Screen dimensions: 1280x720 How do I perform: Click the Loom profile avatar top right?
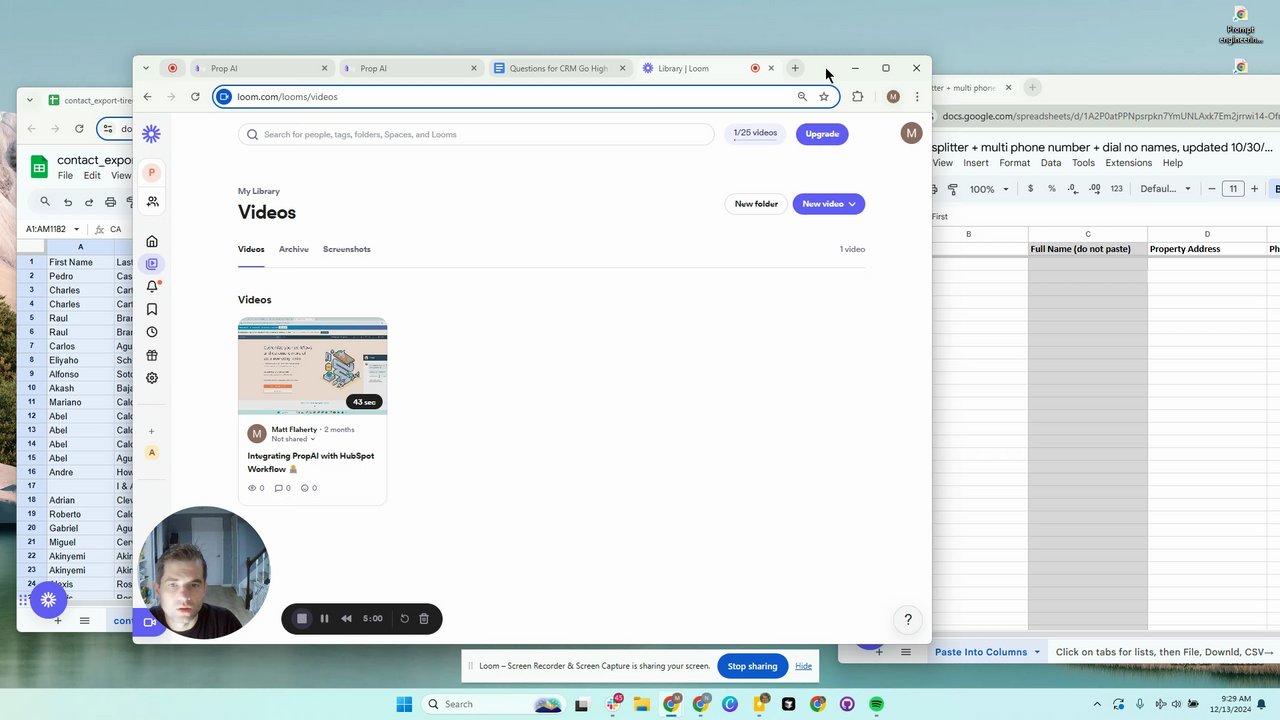(911, 133)
